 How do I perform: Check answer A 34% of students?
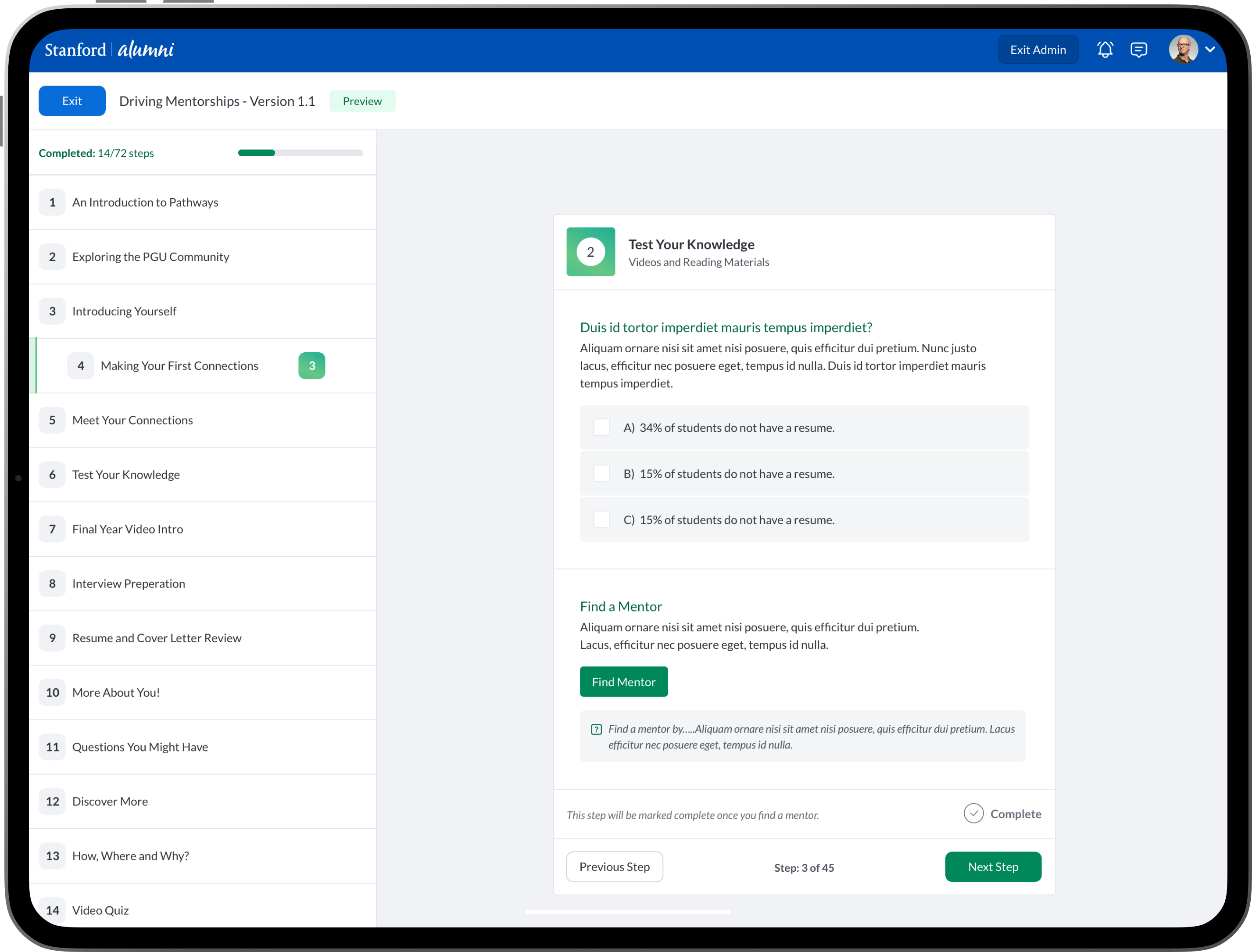[x=601, y=427]
